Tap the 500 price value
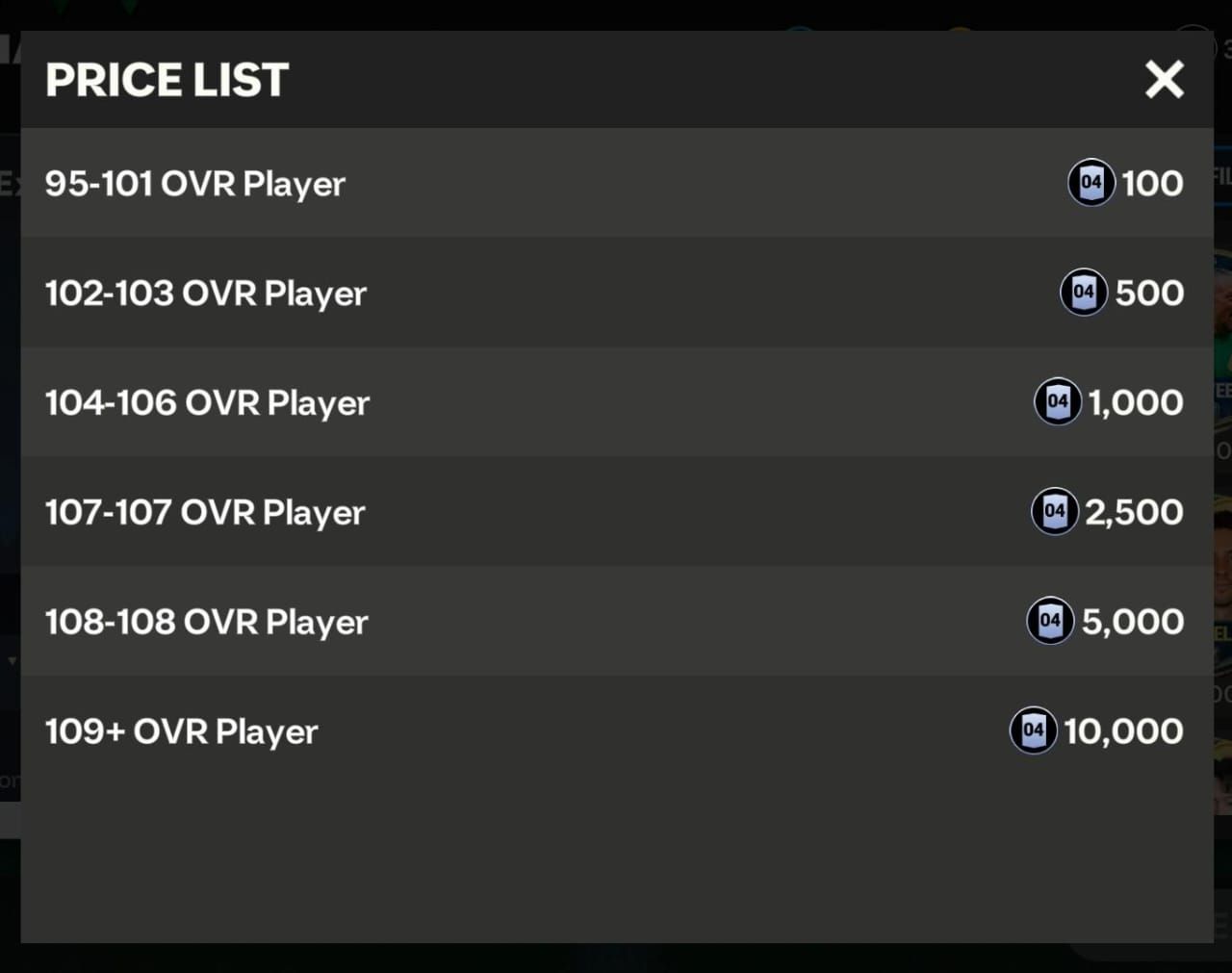The image size is (1232, 973). (x=1149, y=294)
